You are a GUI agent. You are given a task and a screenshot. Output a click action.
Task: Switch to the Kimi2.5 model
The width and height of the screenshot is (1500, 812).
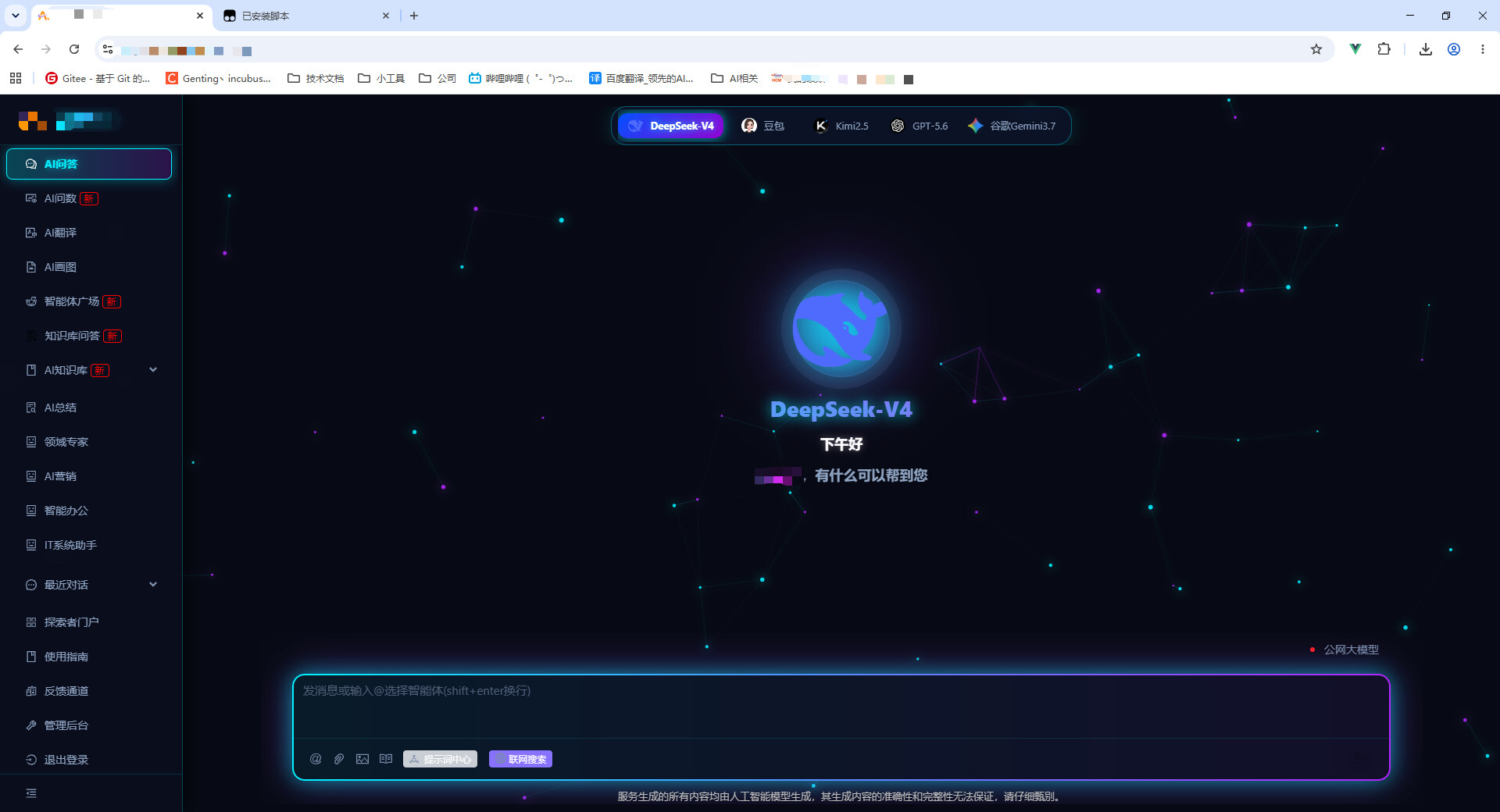(x=841, y=126)
